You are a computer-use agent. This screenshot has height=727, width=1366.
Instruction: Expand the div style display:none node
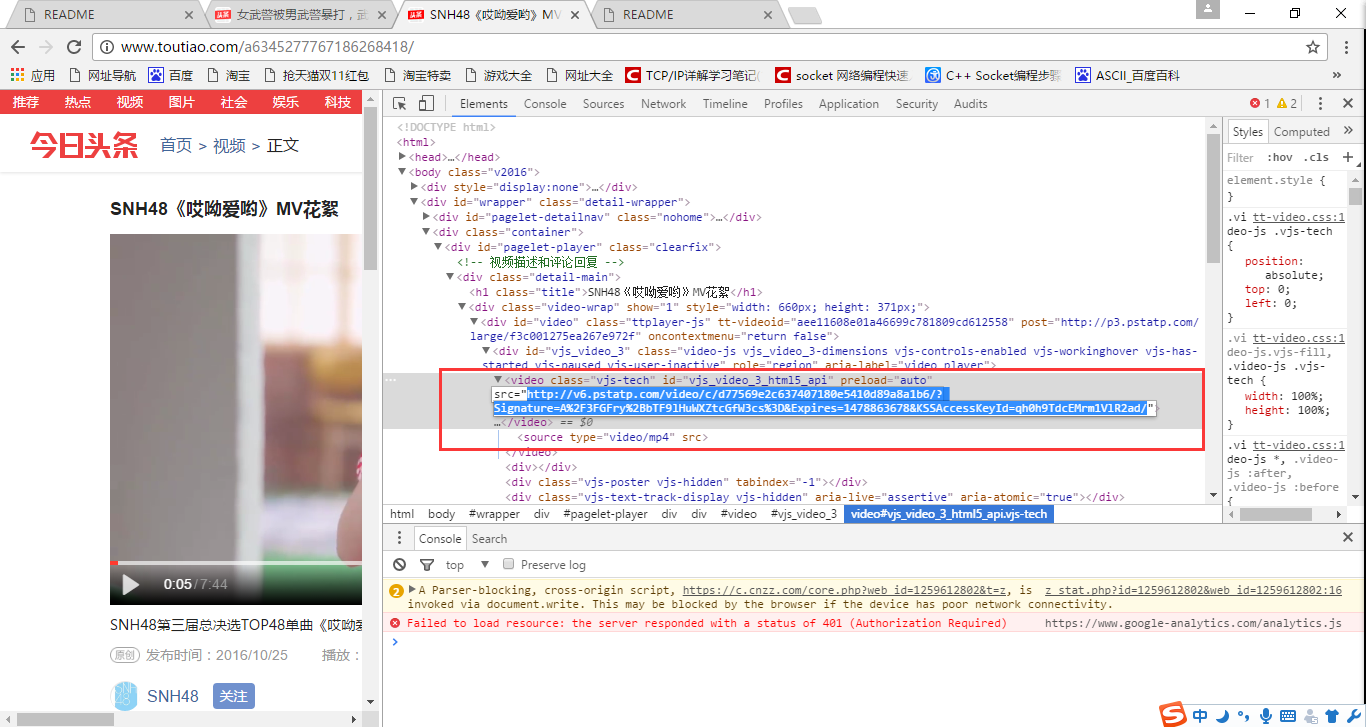pyautogui.click(x=415, y=187)
